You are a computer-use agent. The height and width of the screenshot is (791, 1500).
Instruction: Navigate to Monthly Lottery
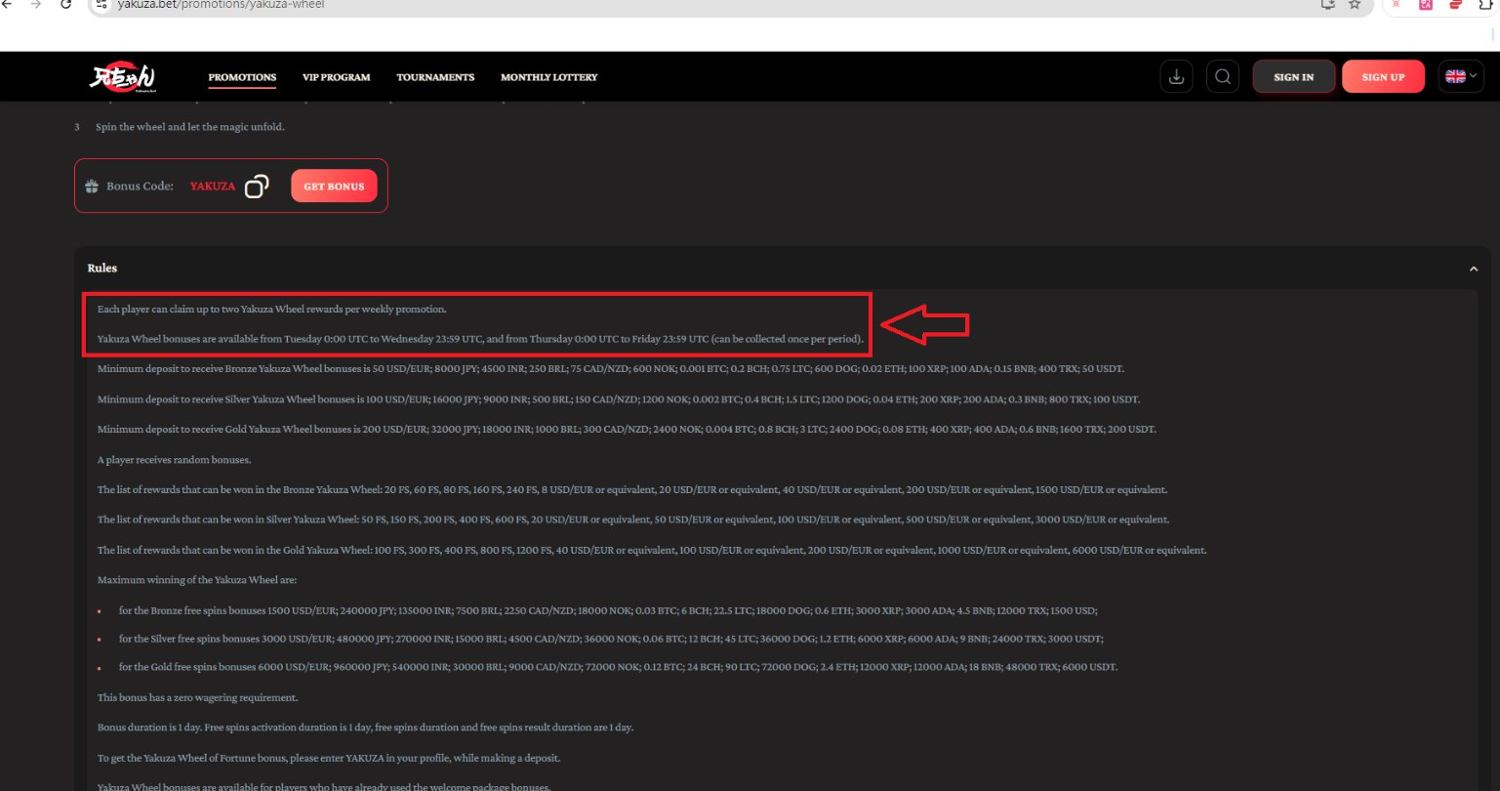pyautogui.click(x=549, y=77)
